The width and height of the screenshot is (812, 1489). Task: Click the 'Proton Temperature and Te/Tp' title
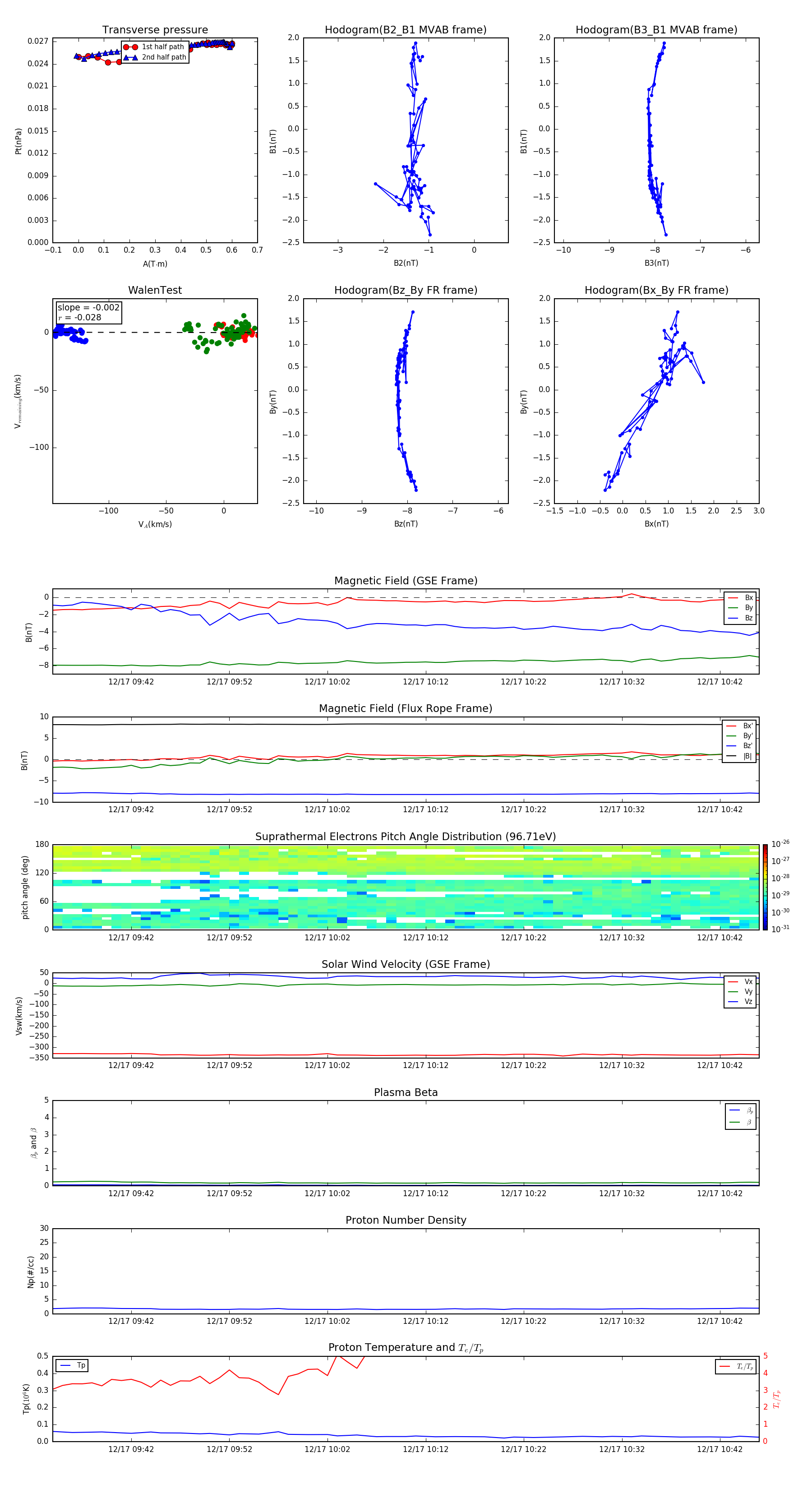point(406,1348)
